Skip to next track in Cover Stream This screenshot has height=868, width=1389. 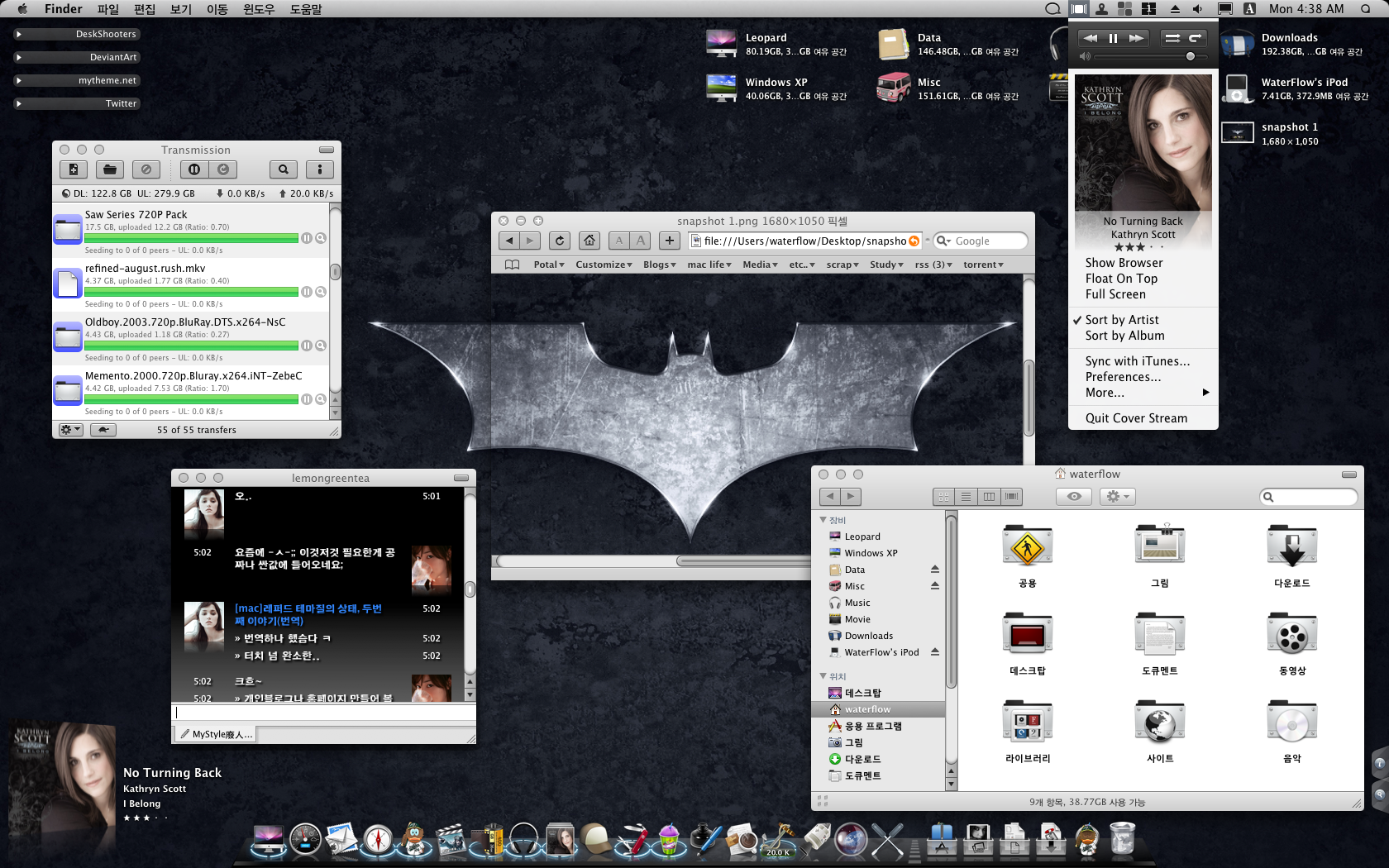pos(1137,38)
